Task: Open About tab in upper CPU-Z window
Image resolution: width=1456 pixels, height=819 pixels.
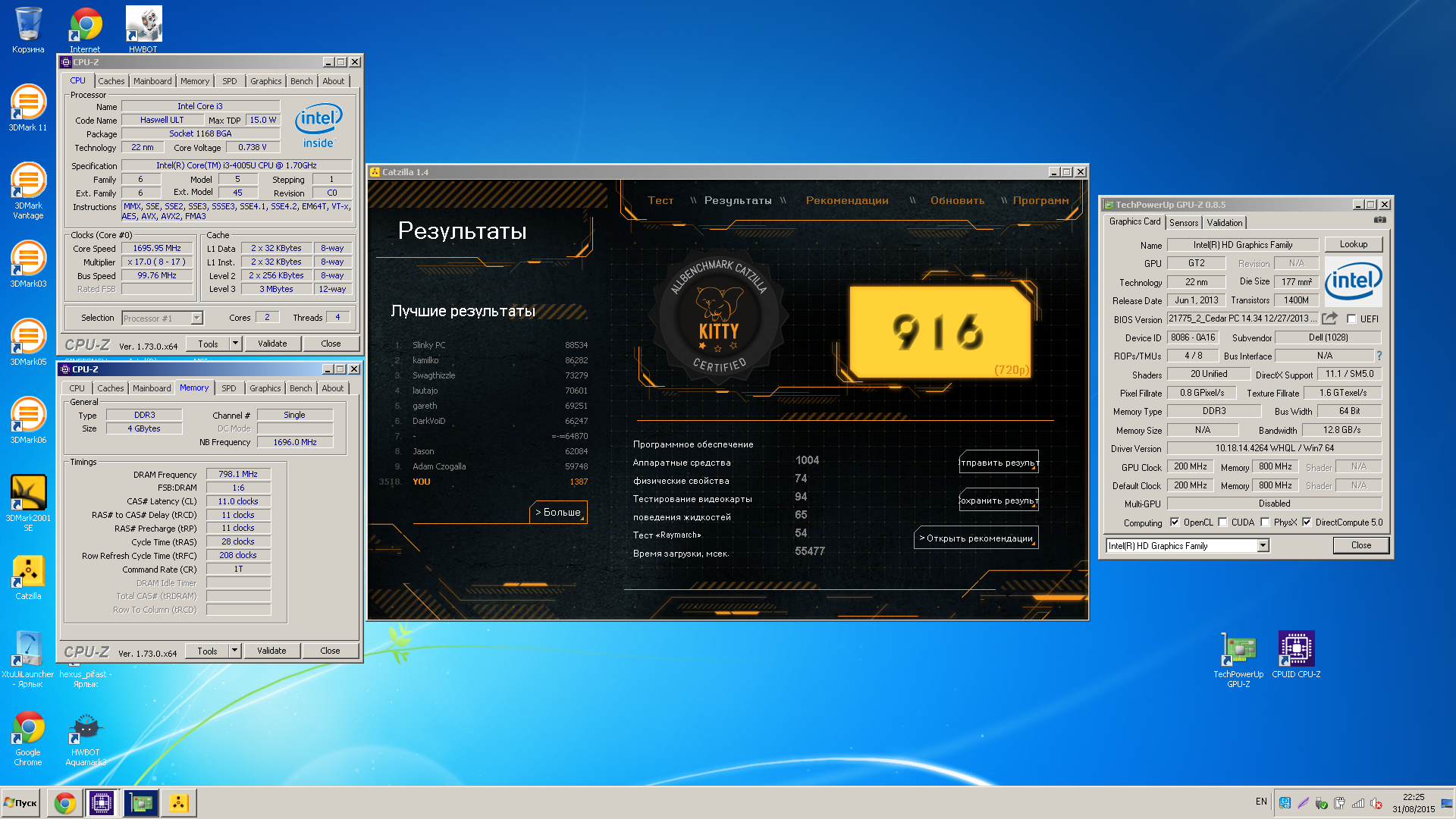Action: (334, 81)
